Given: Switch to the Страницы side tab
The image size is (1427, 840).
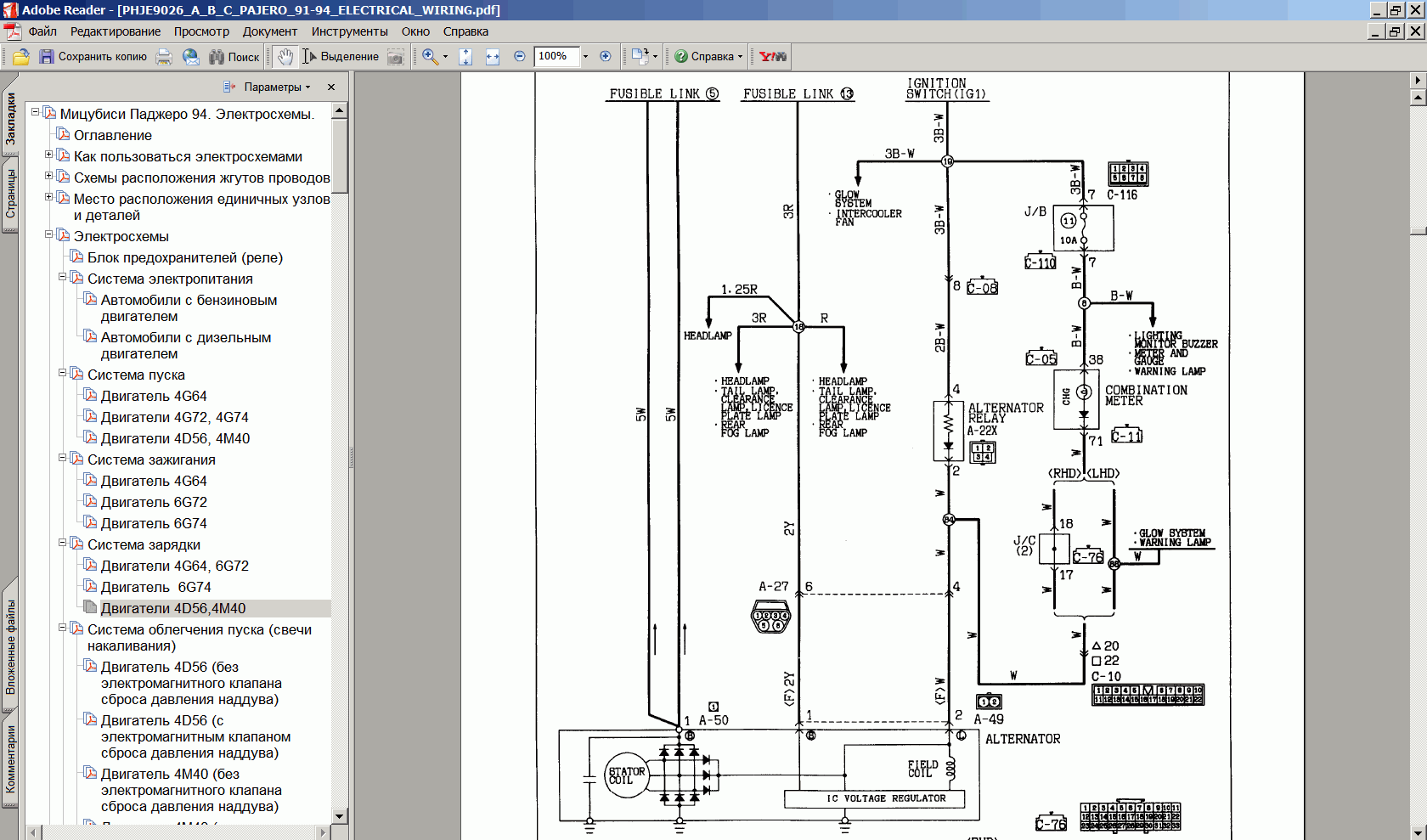Looking at the screenshot, I should point(10,194).
